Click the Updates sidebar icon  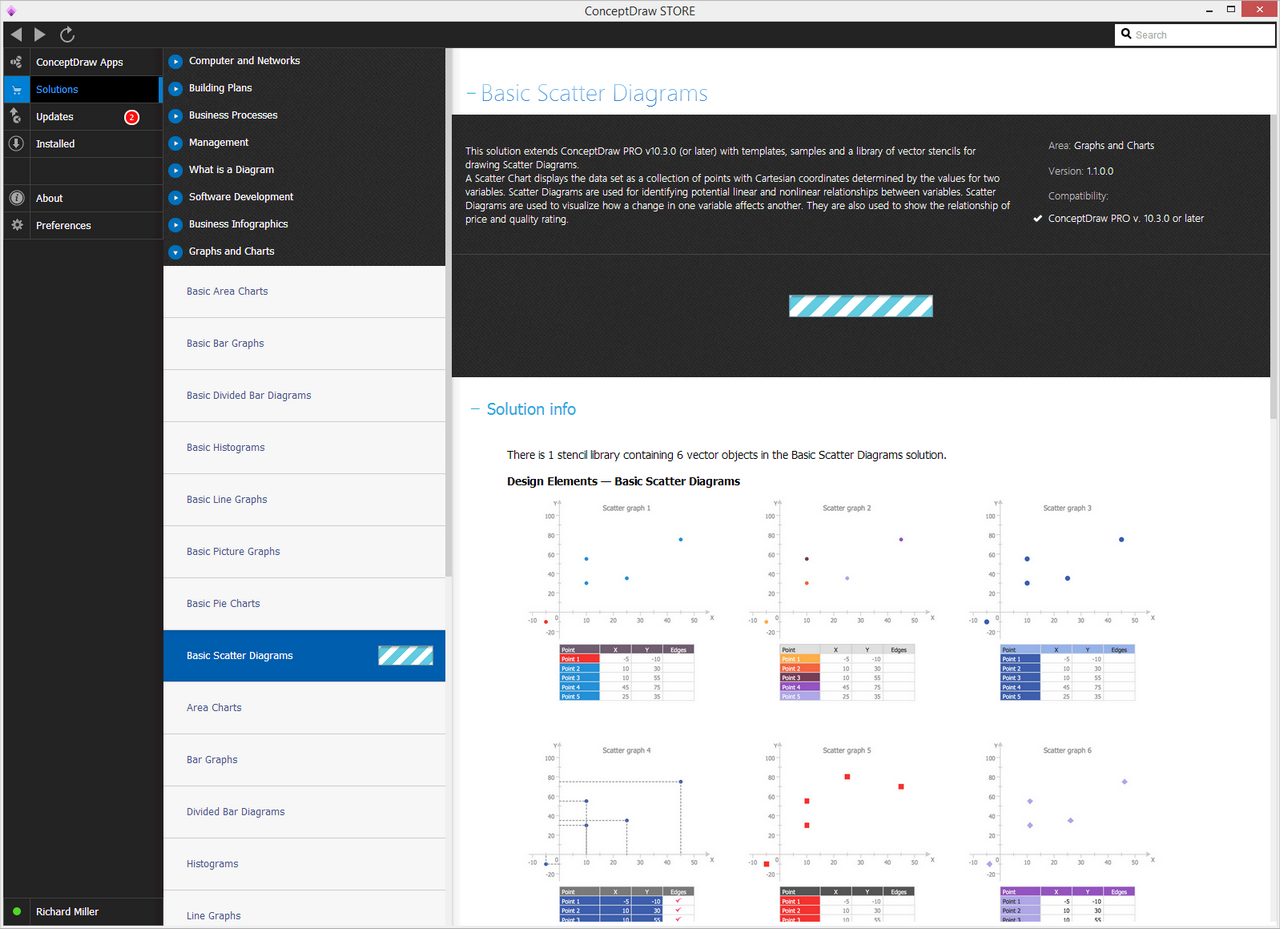point(16,117)
